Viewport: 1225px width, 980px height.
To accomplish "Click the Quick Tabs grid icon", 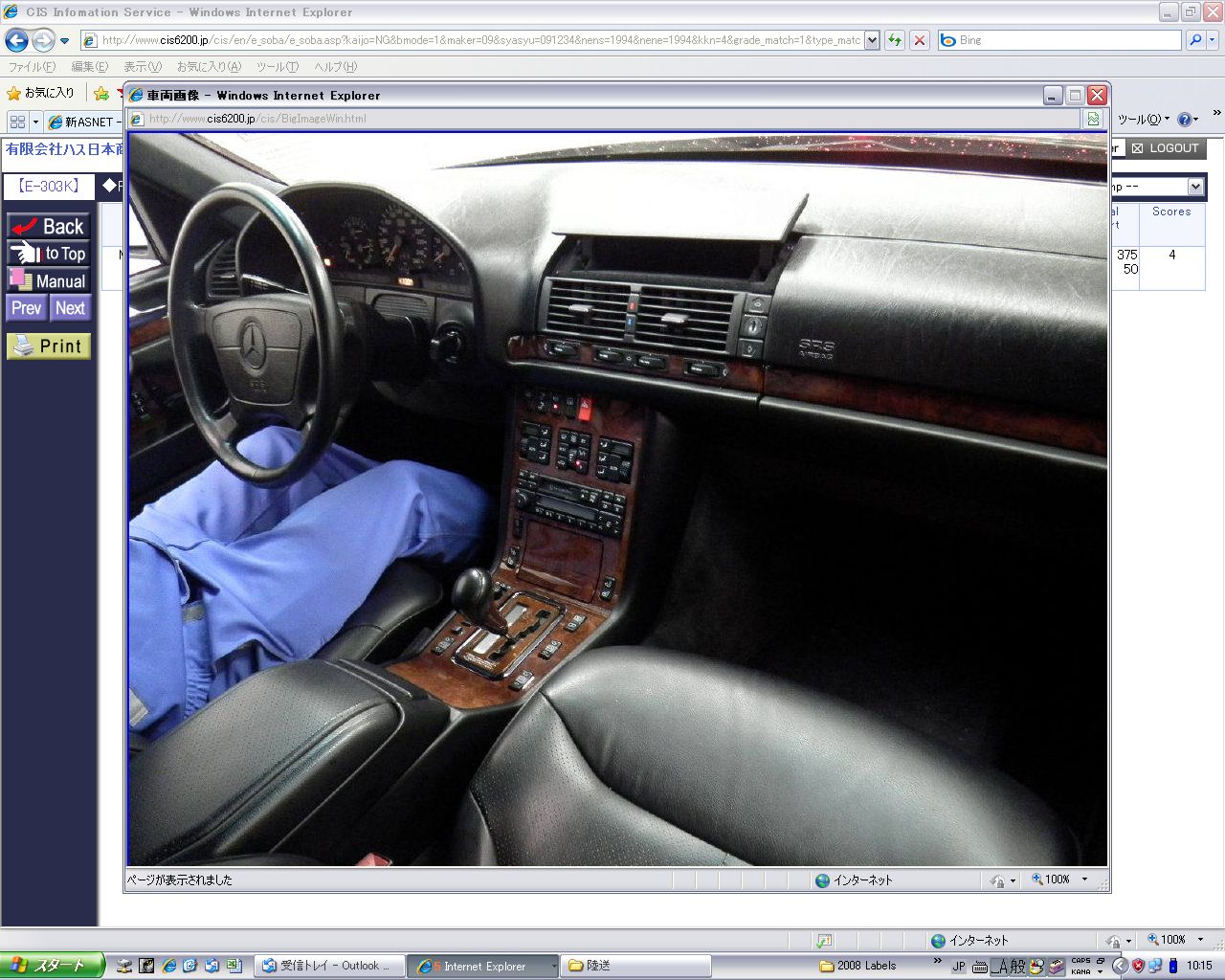I will pyautogui.click(x=17, y=122).
